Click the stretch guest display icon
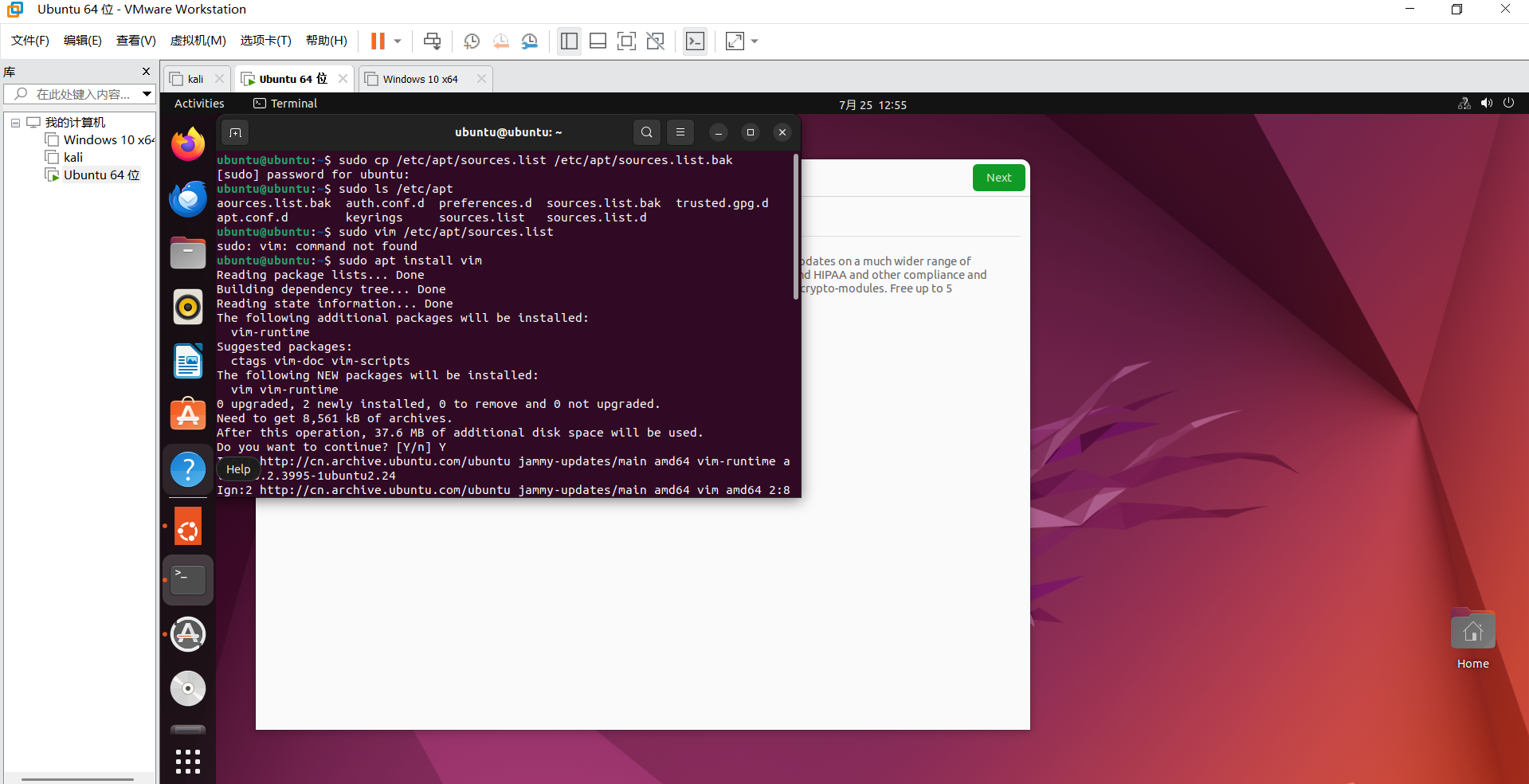The height and width of the screenshot is (784, 1529). tap(735, 41)
